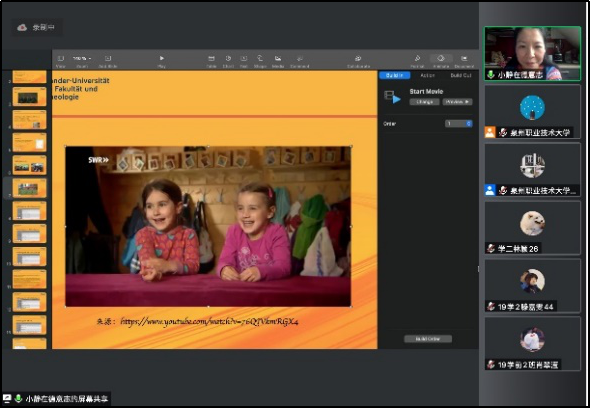592x410 pixels.
Task: Open the Order value dropdown
Action: pyautogui.click(x=458, y=123)
